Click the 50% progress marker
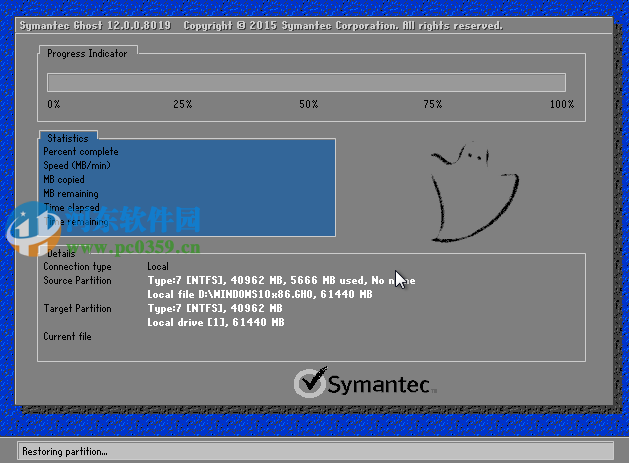 coord(308,104)
